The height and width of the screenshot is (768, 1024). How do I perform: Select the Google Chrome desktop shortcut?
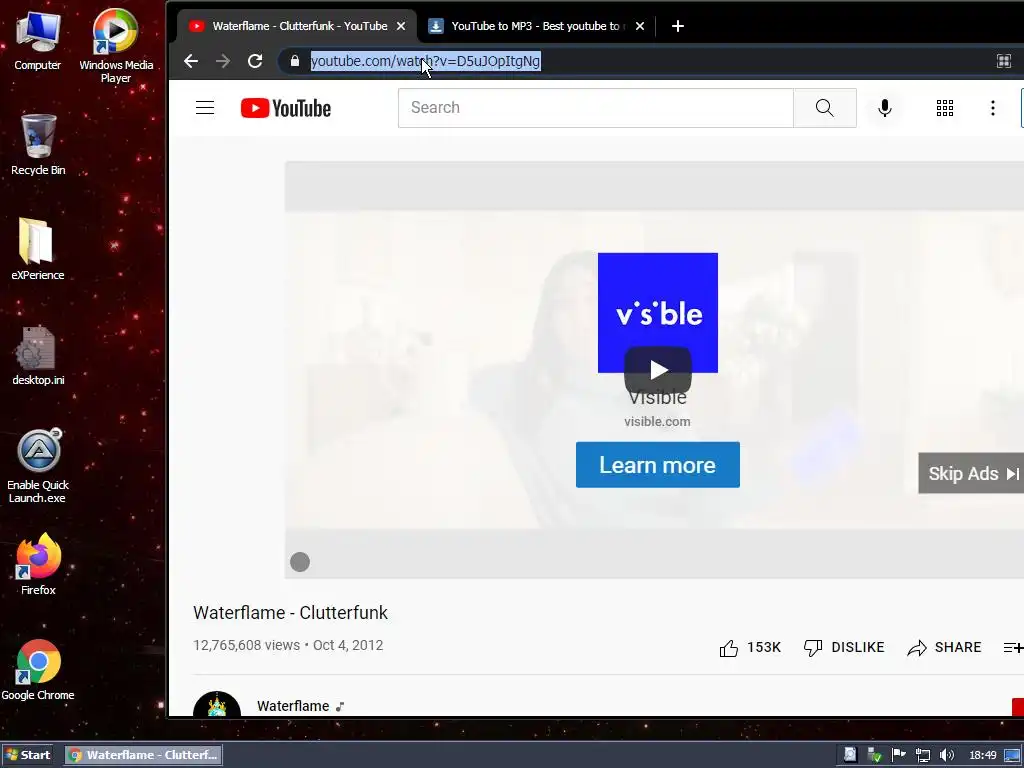(38, 670)
